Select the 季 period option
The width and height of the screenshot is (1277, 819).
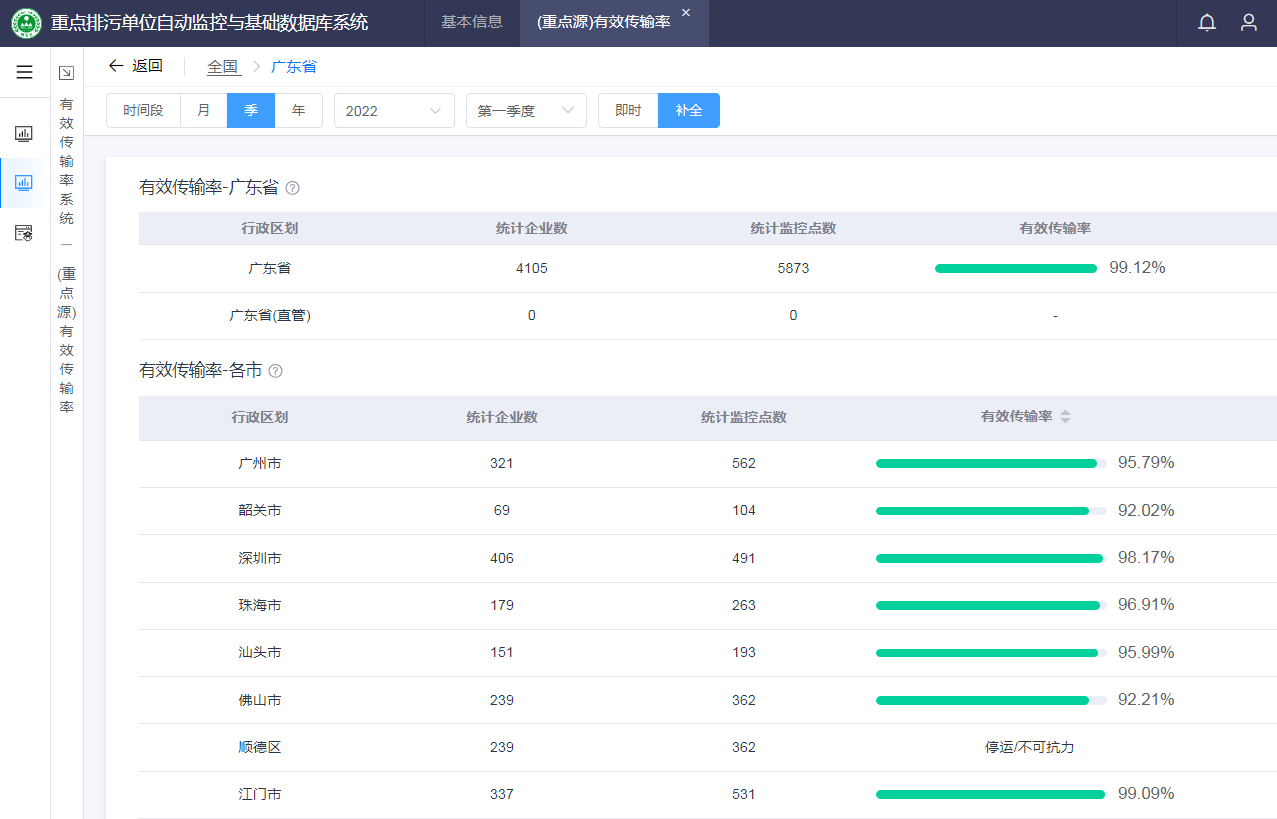coord(251,110)
